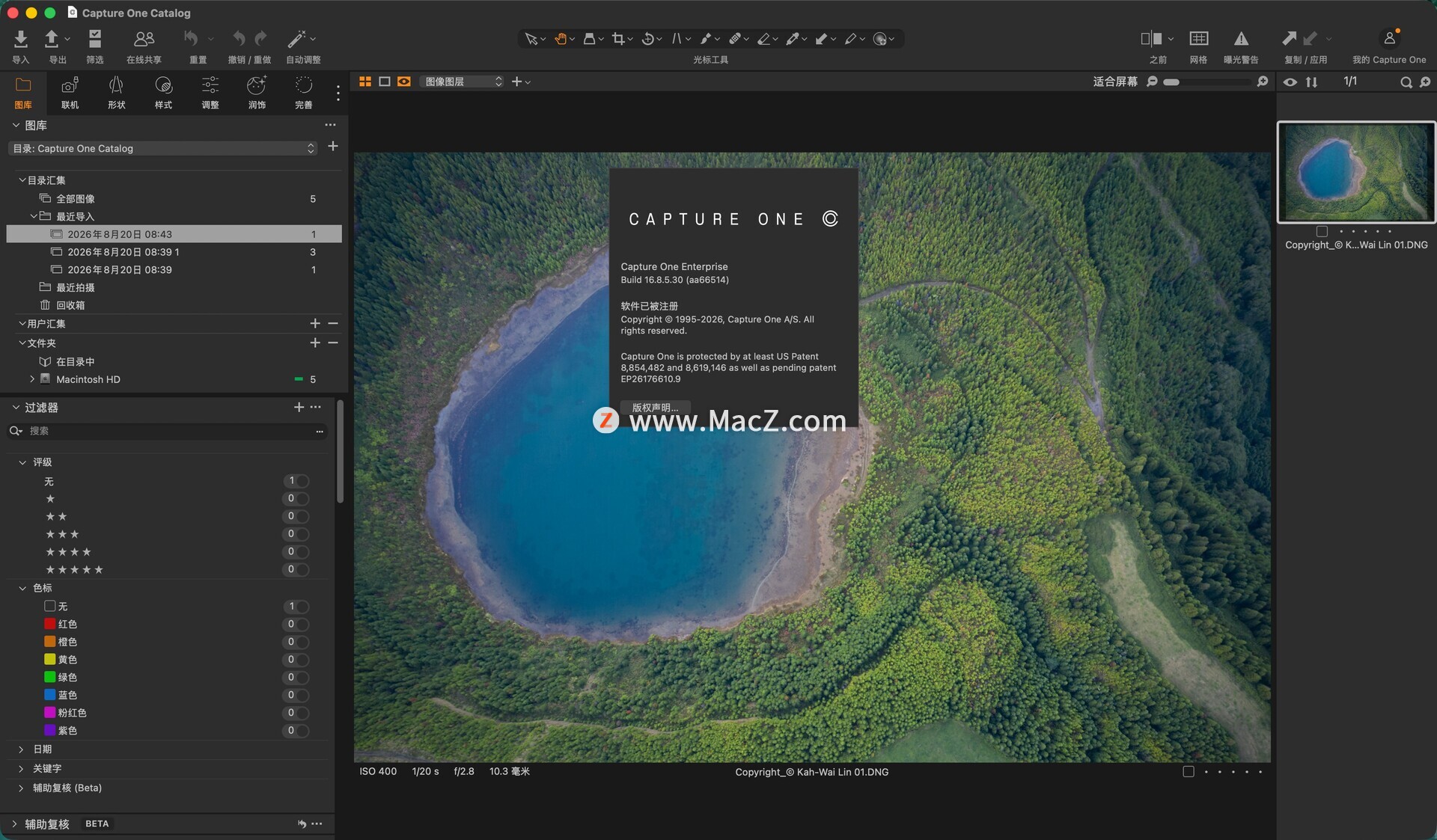1437x840 pixels.
Task: Toggle the 红色 color tag filter
Action: 297,624
